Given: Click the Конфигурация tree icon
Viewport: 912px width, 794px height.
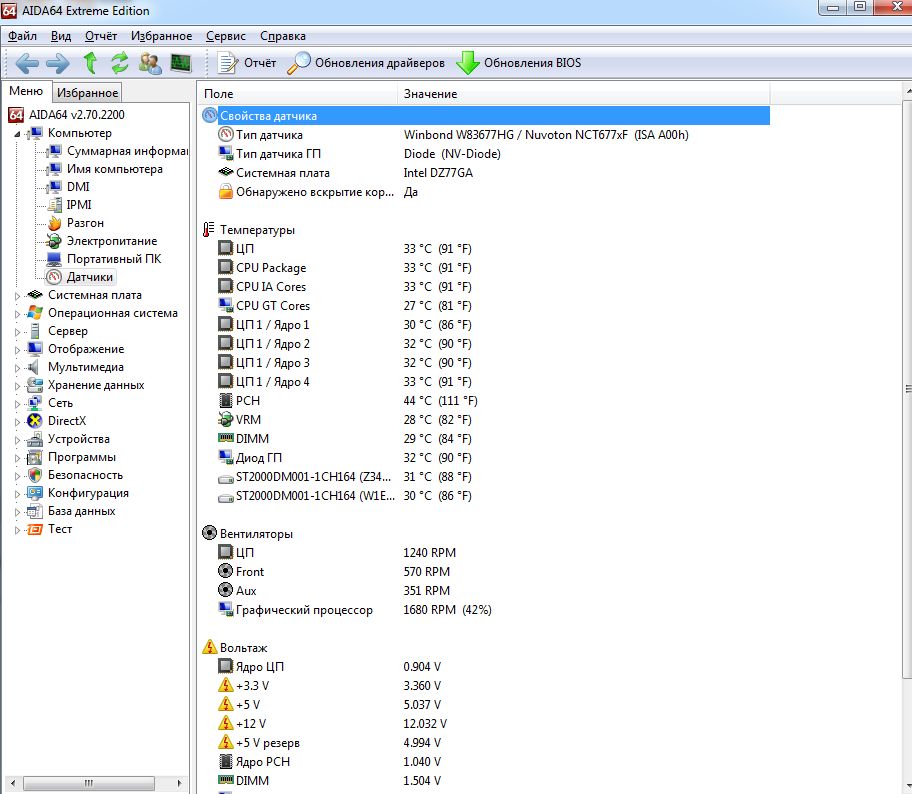Looking at the screenshot, I should (35, 493).
